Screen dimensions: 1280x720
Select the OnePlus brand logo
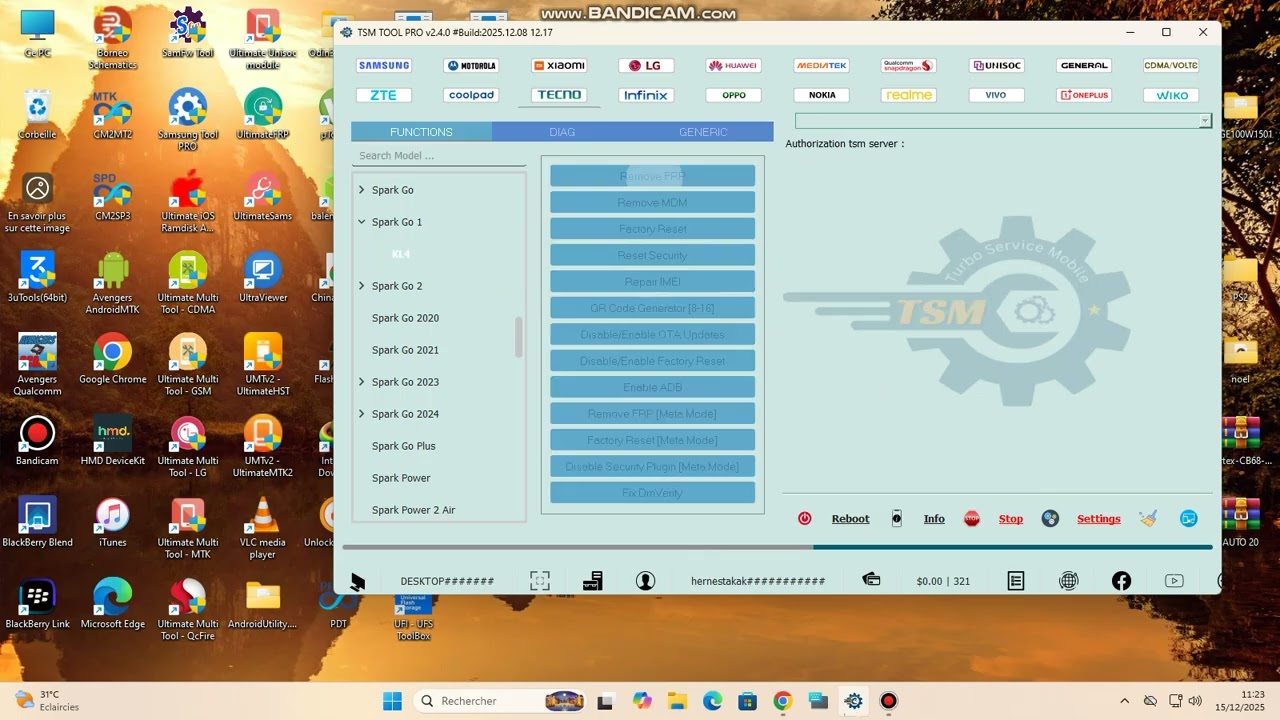pyautogui.click(x=1084, y=96)
